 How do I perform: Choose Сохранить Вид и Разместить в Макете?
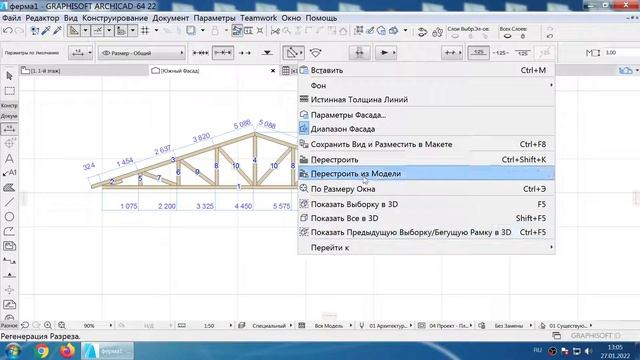point(427,144)
